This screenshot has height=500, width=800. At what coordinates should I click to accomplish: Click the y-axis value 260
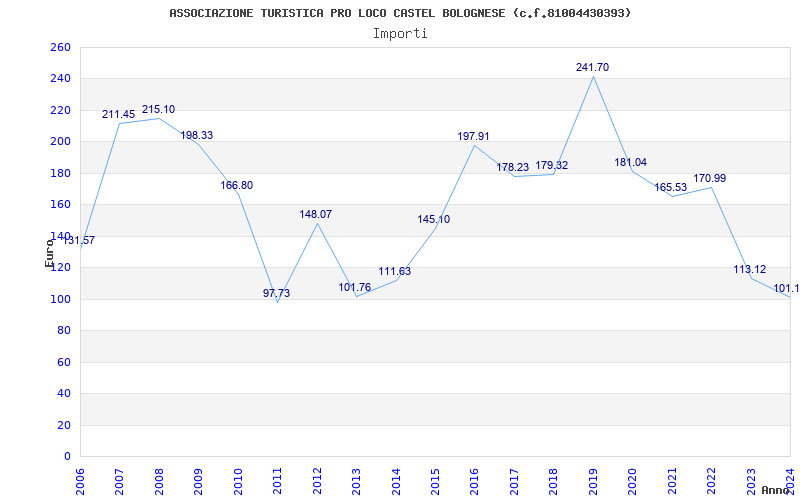tap(61, 47)
